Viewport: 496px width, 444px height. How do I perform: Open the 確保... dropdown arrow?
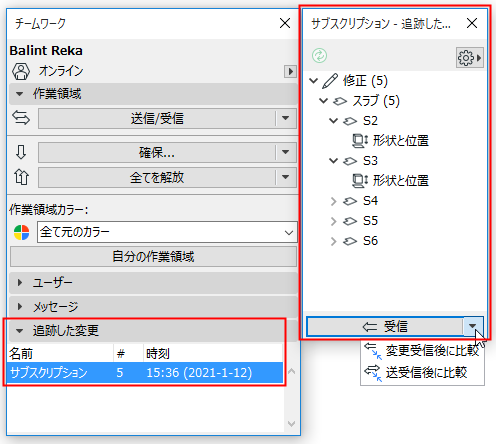pos(286,153)
